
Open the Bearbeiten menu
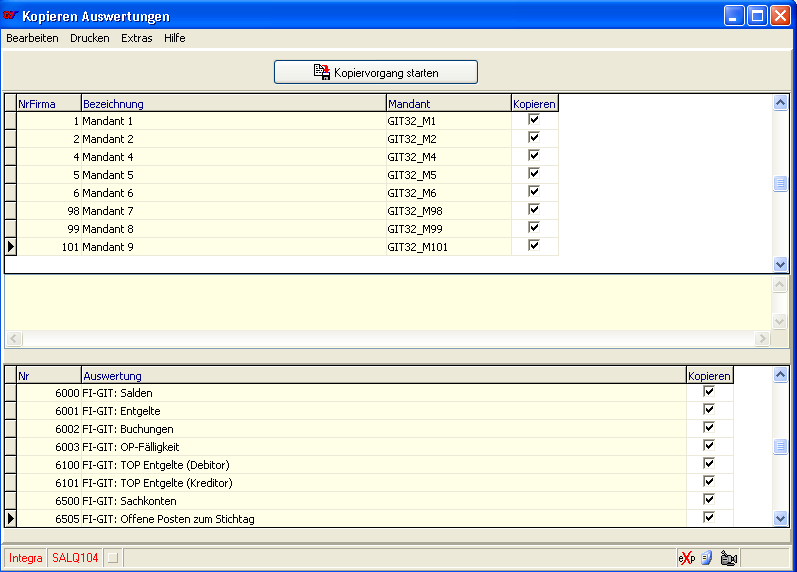(x=32, y=38)
